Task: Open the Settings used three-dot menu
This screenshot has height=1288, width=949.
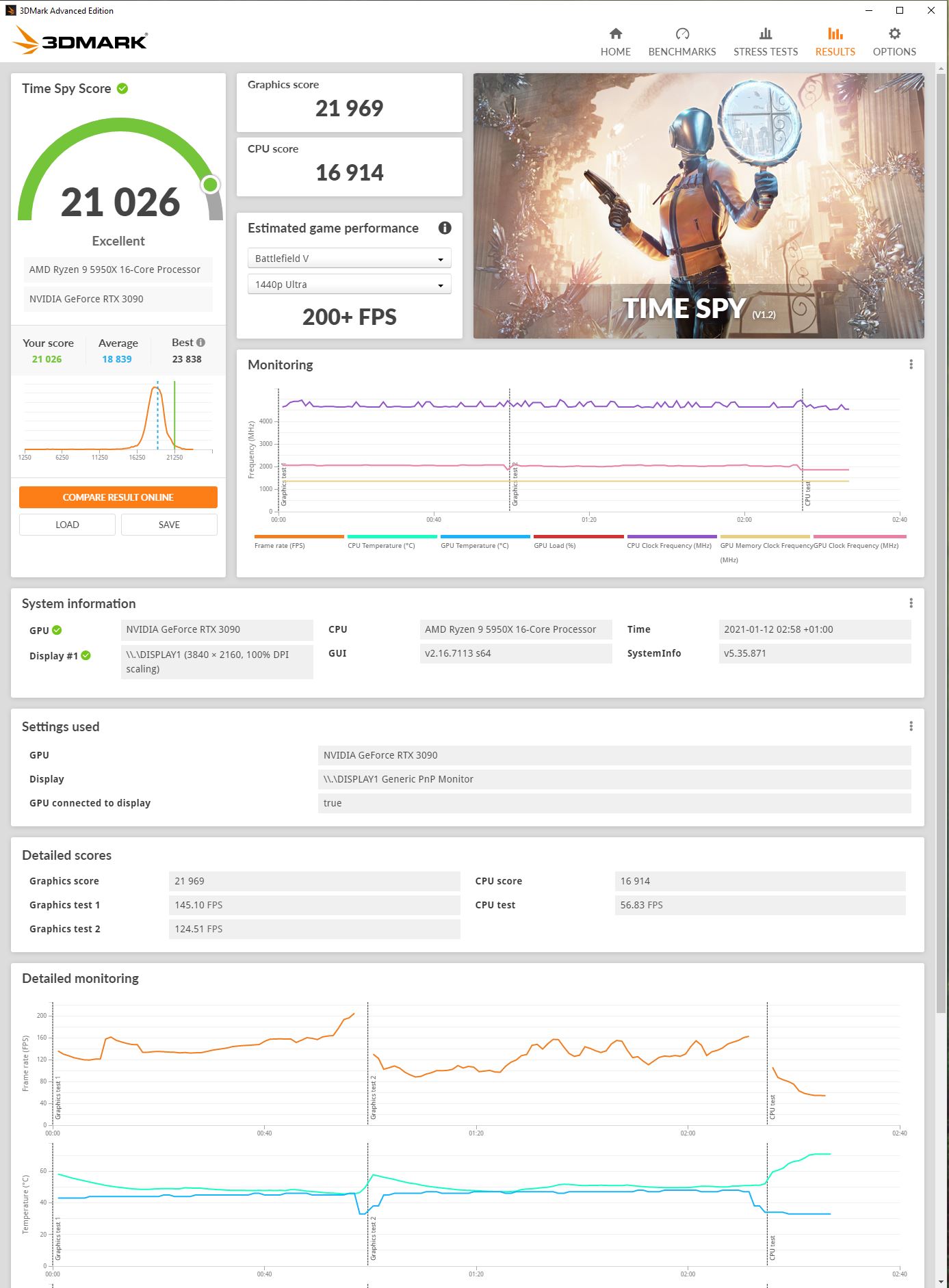Action: (911, 726)
